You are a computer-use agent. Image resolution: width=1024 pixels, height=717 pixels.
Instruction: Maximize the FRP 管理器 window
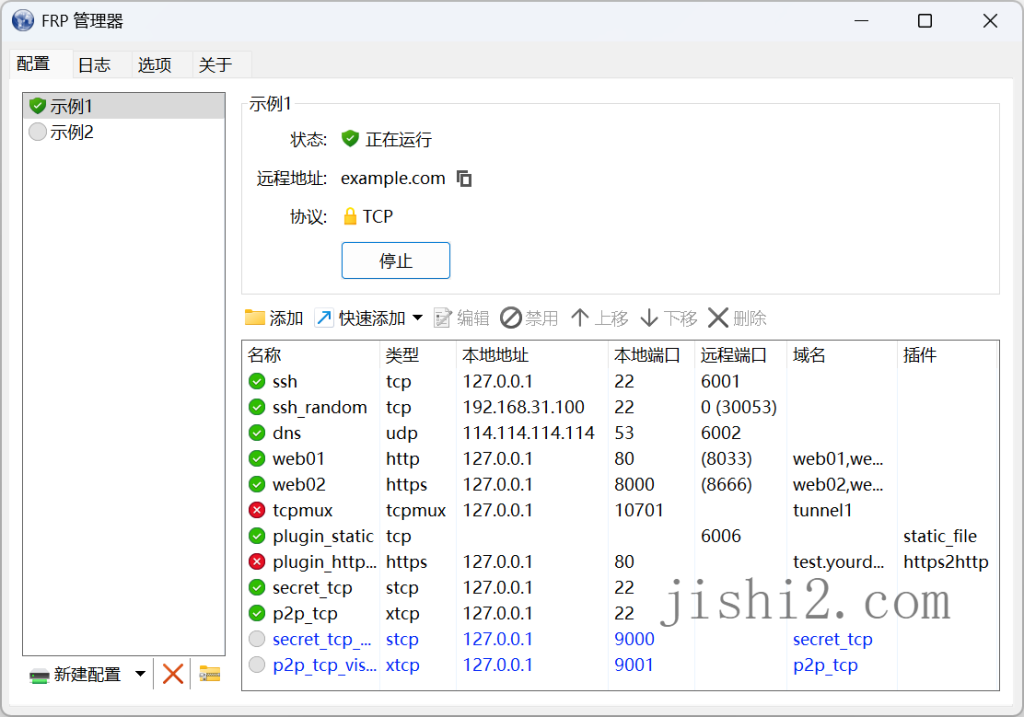[925, 21]
